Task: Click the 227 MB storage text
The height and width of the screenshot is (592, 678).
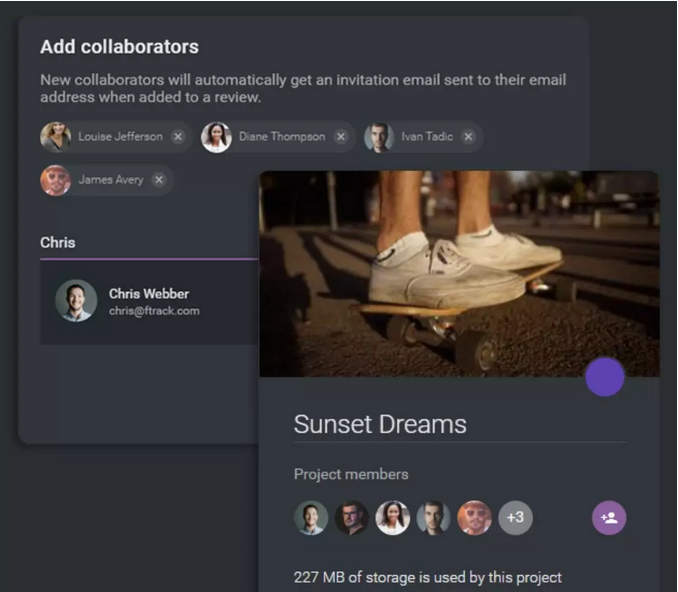Action: [428, 577]
